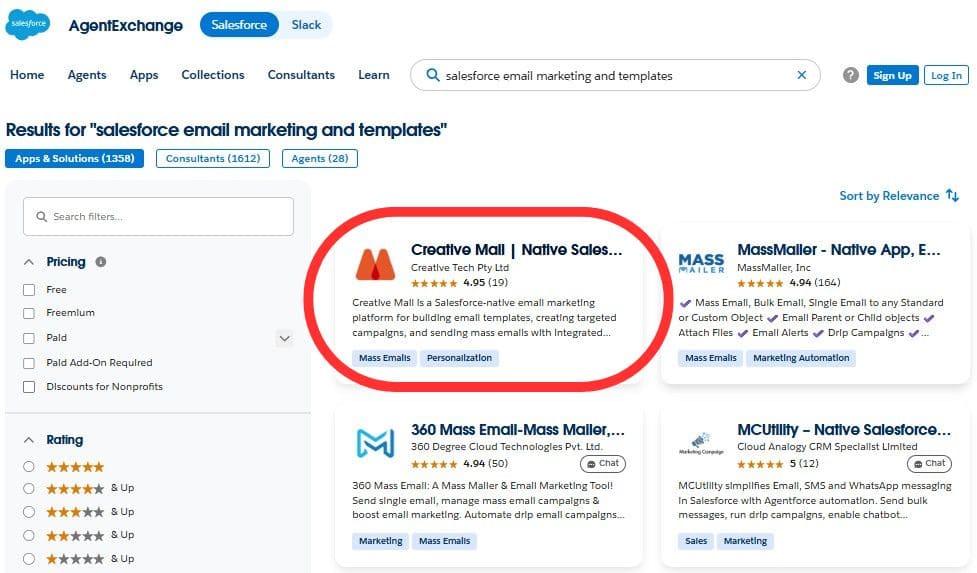Open the MassMailer listing title
The width and height of the screenshot is (977, 573).
pyautogui.click(x=839, y=250)
